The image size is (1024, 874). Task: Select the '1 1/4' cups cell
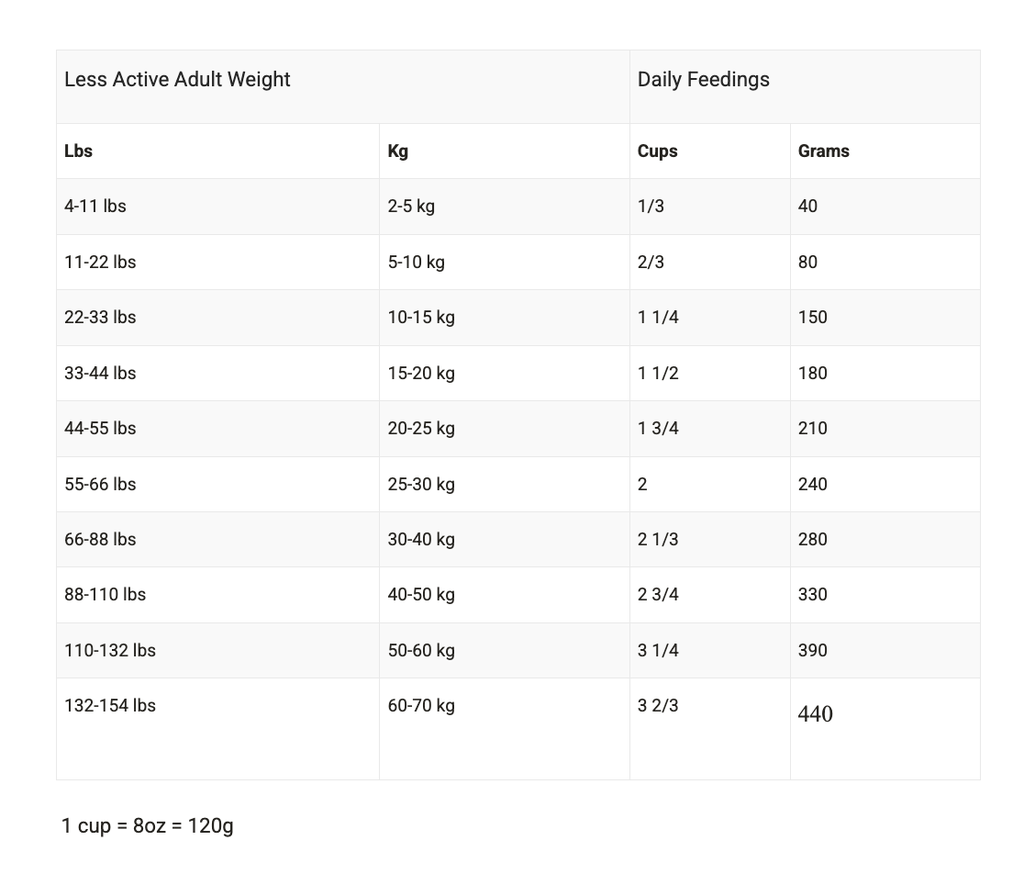[658, 317]
